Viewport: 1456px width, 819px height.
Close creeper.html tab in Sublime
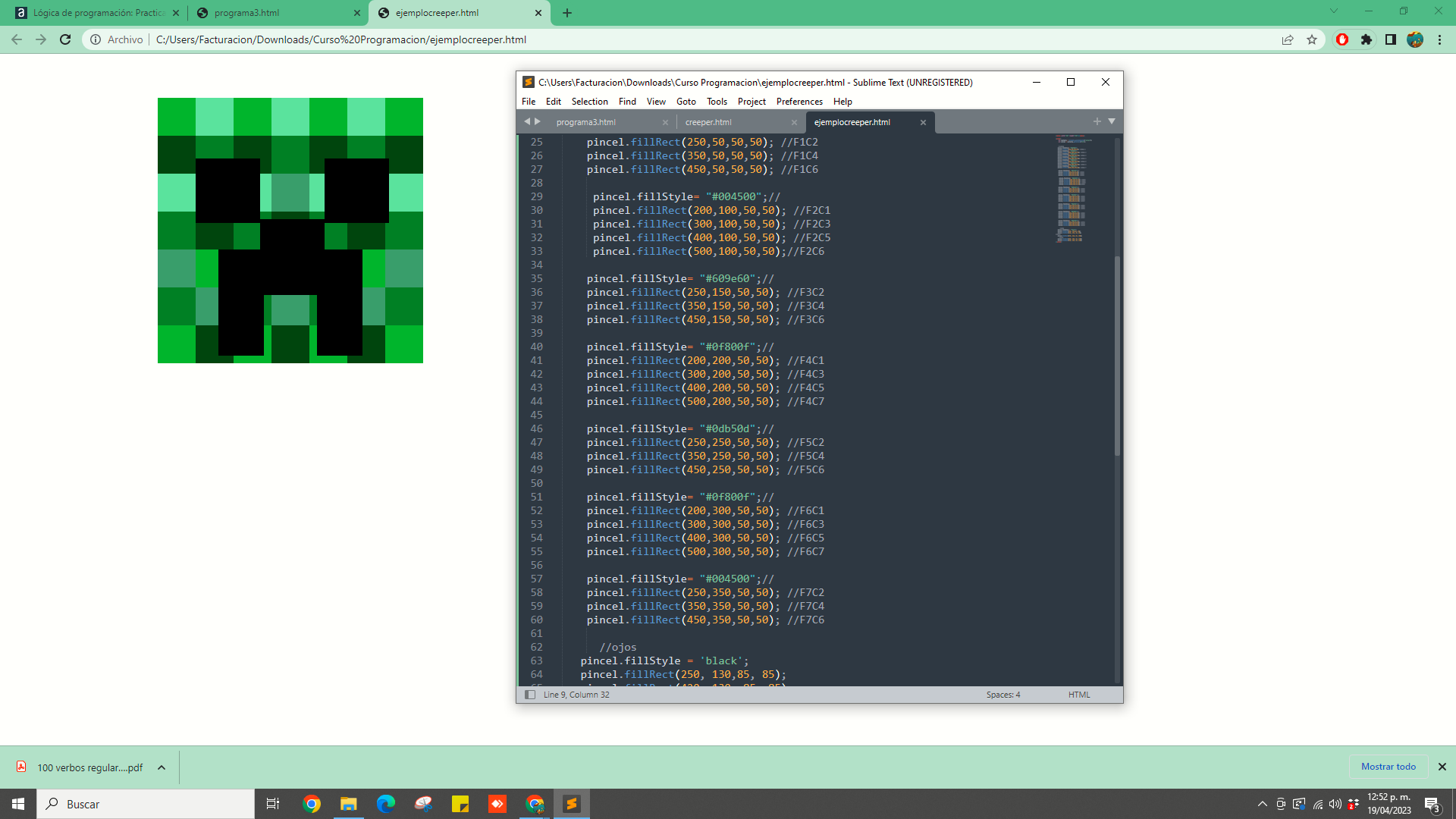pyautogui.click(x=794, y=123)
